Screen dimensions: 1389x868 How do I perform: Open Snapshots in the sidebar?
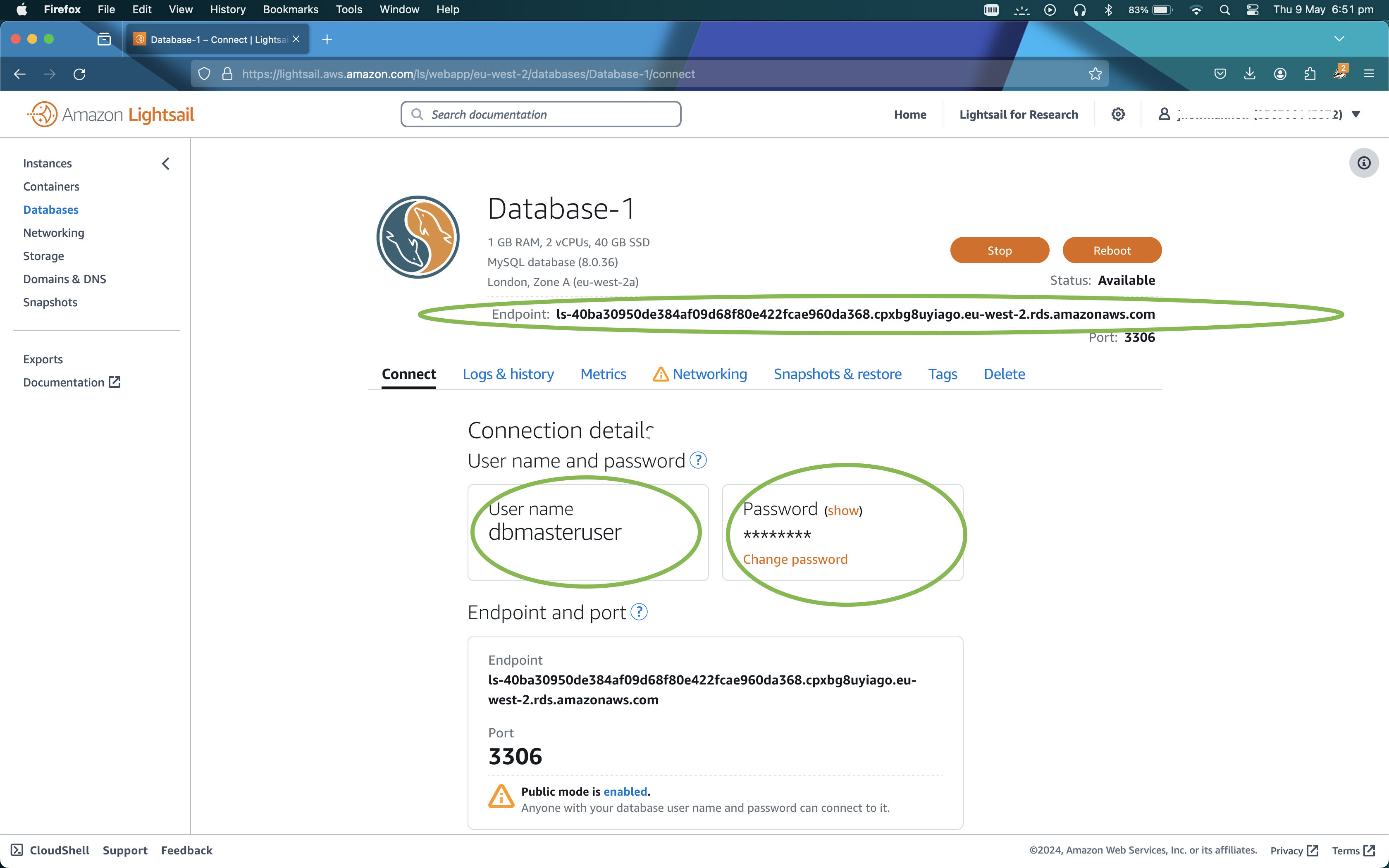[50, 302]
